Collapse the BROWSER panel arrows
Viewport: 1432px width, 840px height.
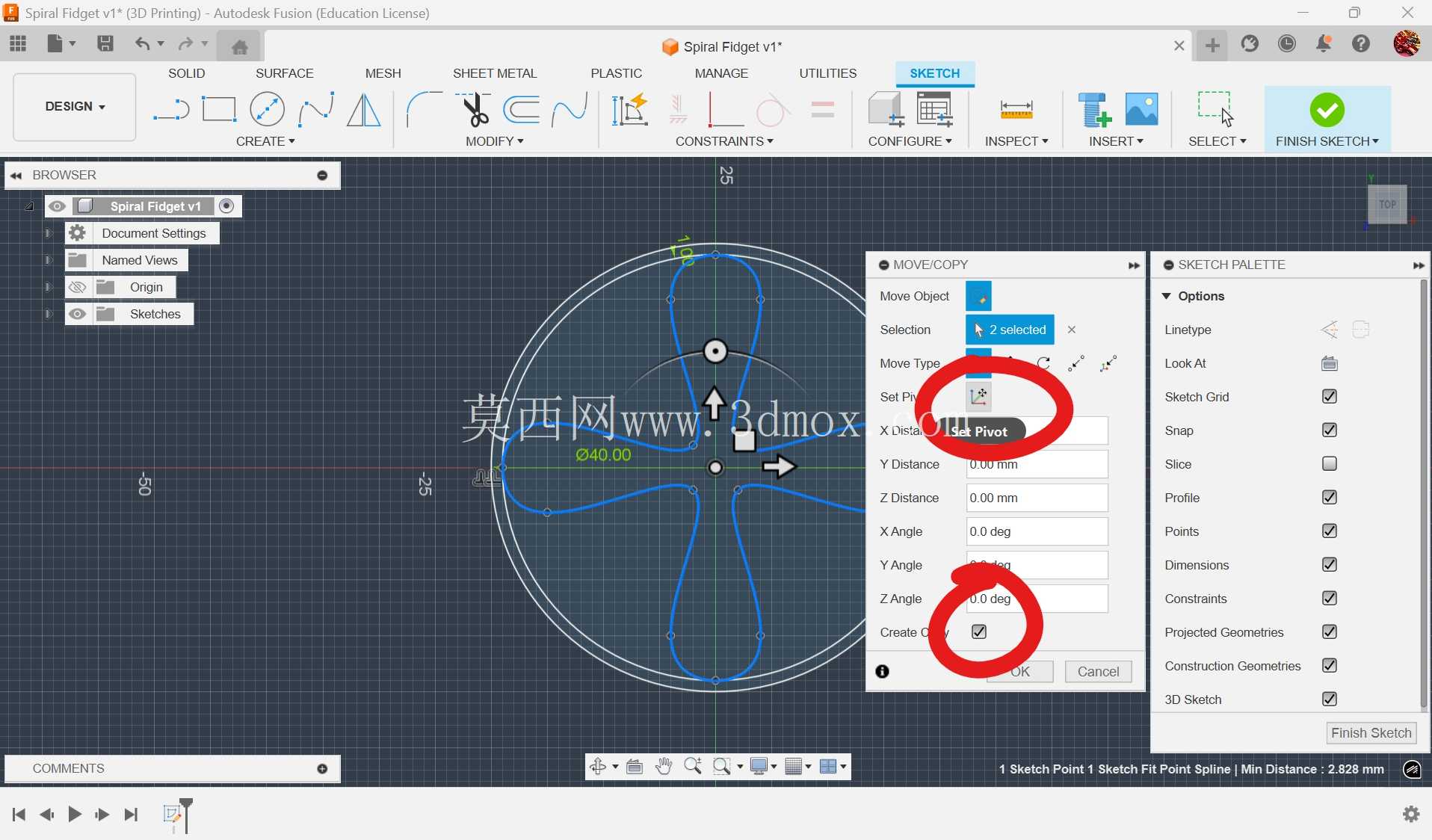[x=16, y=176]
